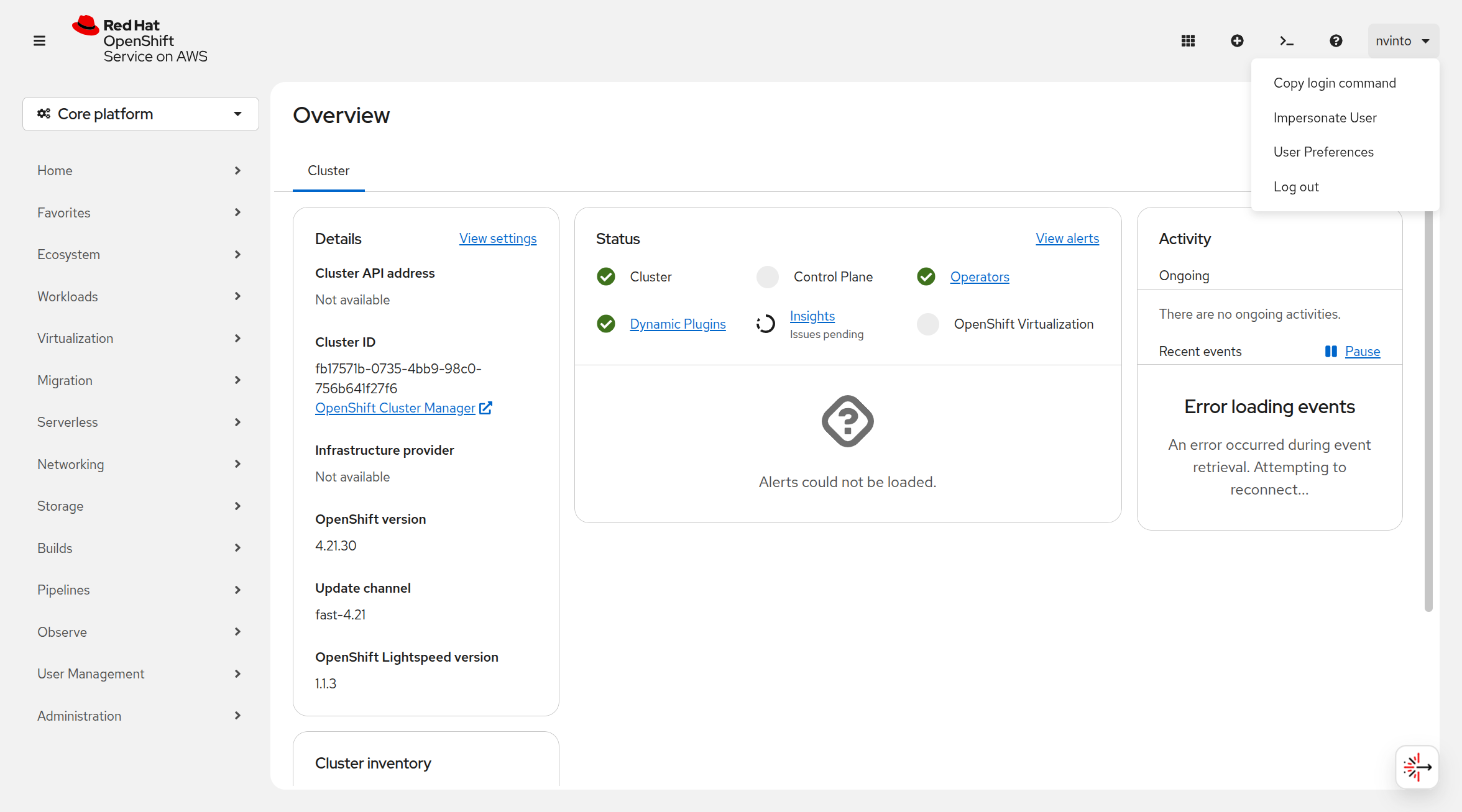Click the Issues pending text
The width and height of the screenshot is (1462, 812).
point(827,334)
